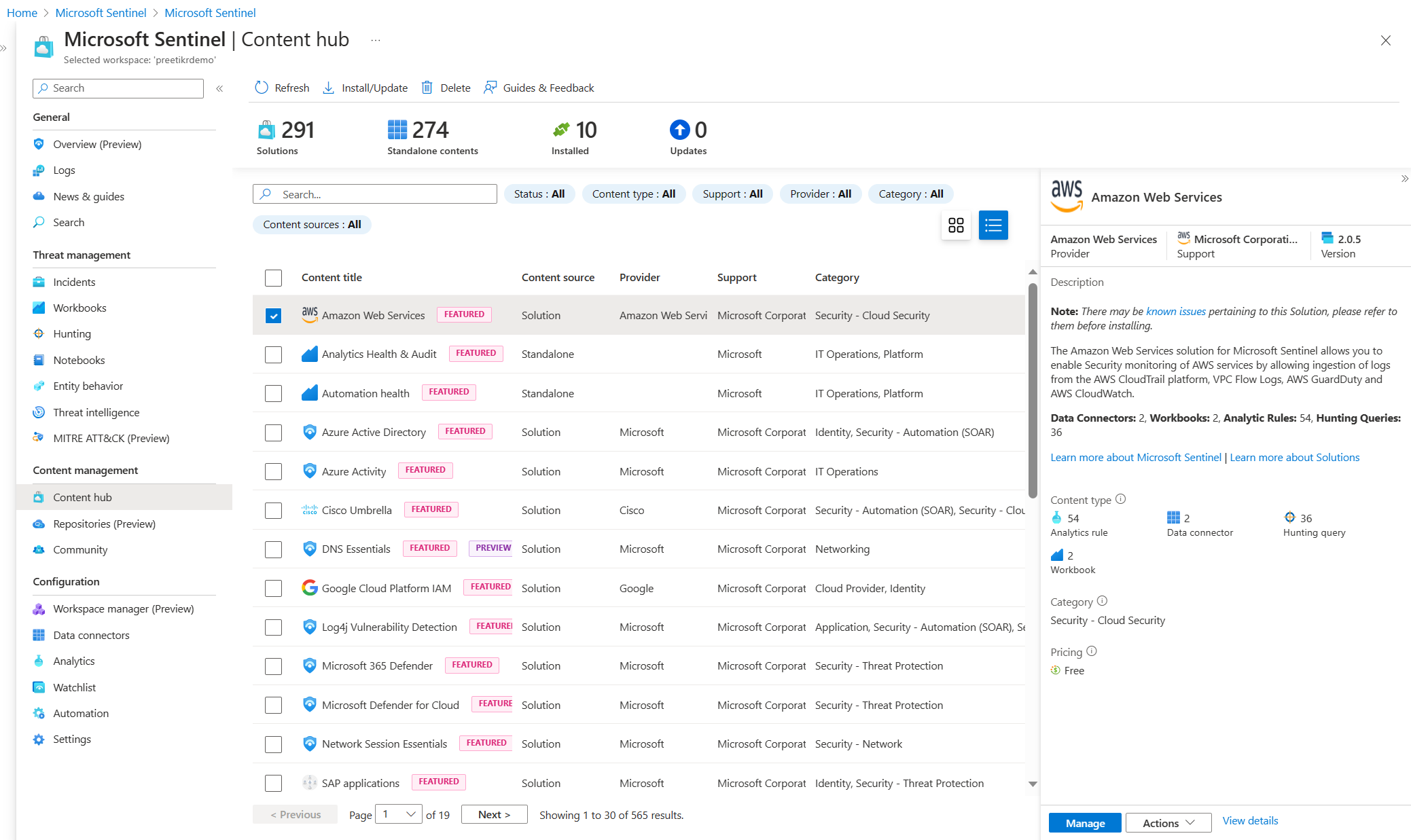1411x840 pixels.
Task: Open Workbooks under Threat management
Action: pyautogui.click(x=79, y=308)
